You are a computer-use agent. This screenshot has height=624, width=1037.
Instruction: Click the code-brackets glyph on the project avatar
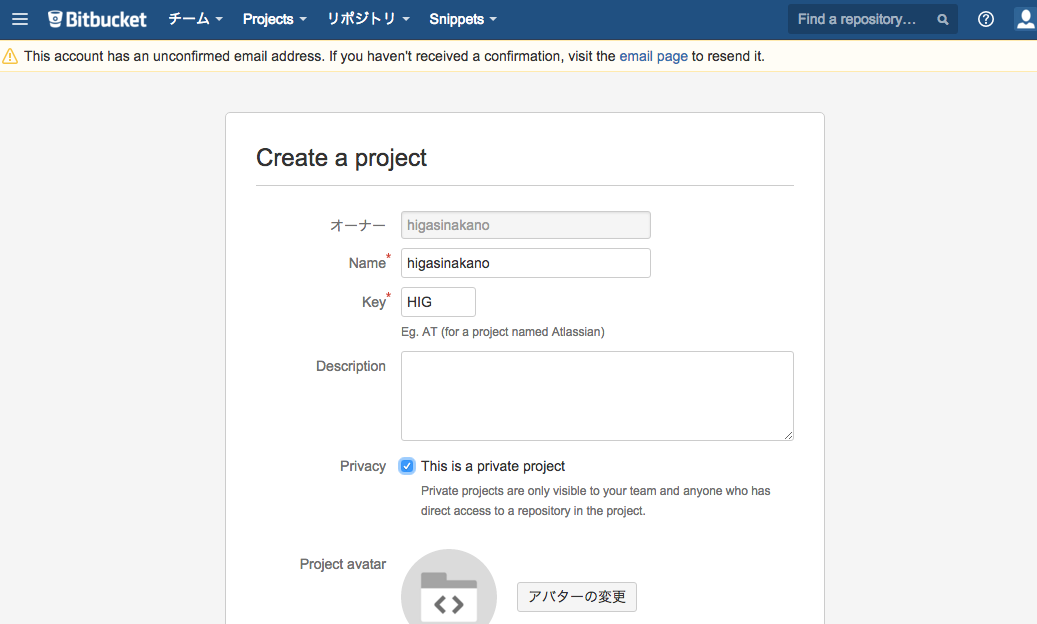[x=448, y=603]
